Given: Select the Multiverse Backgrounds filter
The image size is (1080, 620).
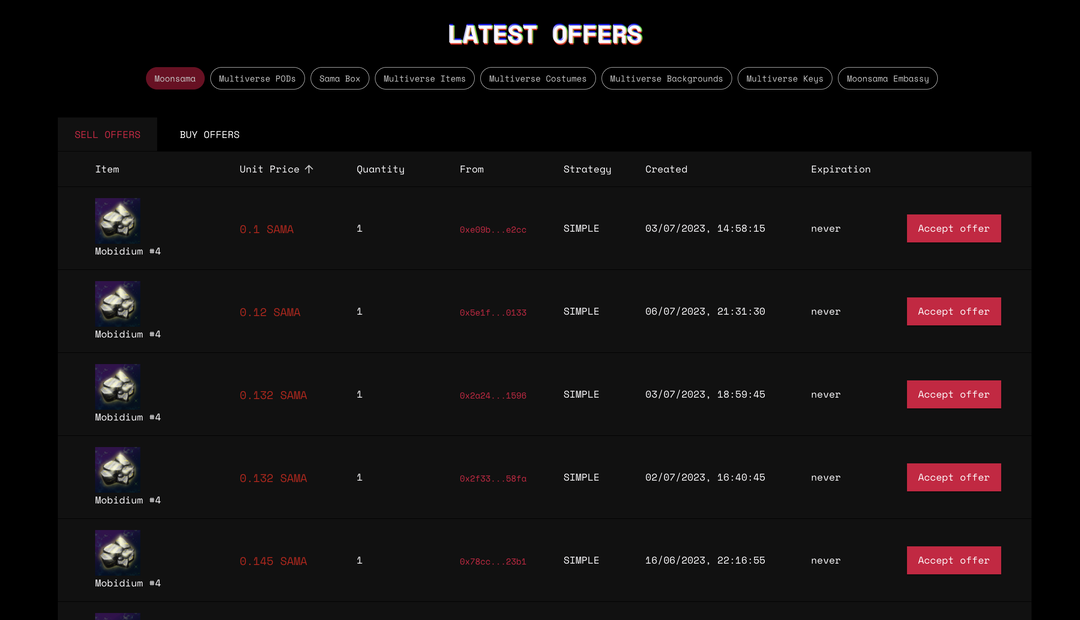Looking at the screenshot, I should pos(666,79).
